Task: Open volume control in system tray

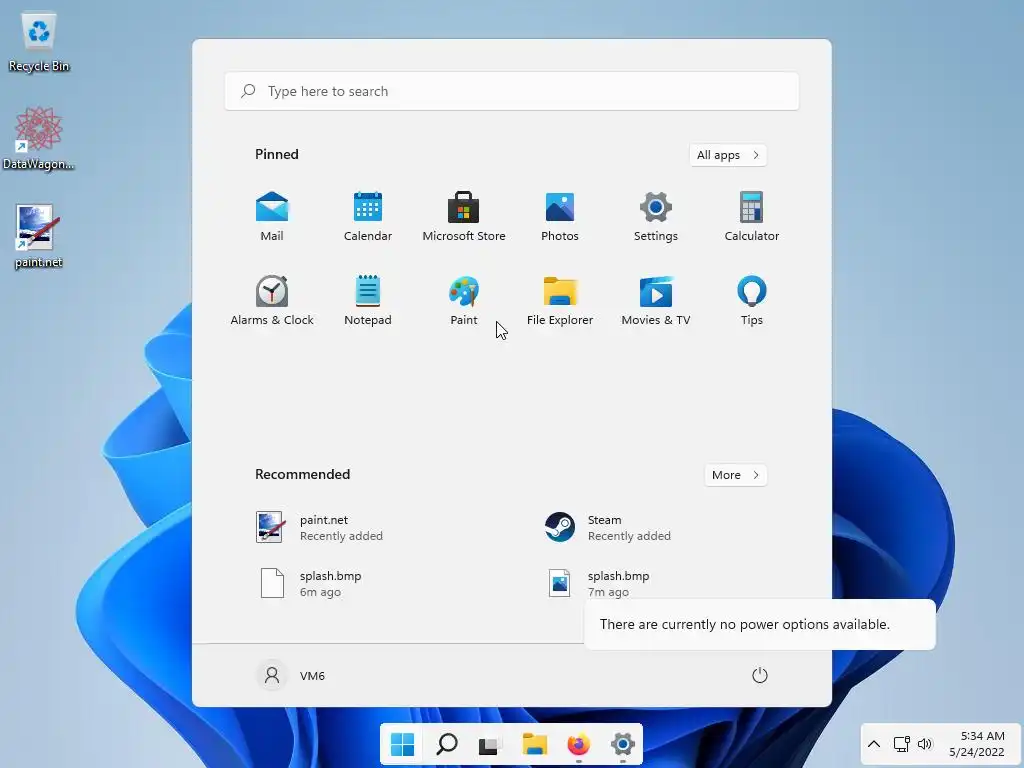Action: [x=925, y=744]
